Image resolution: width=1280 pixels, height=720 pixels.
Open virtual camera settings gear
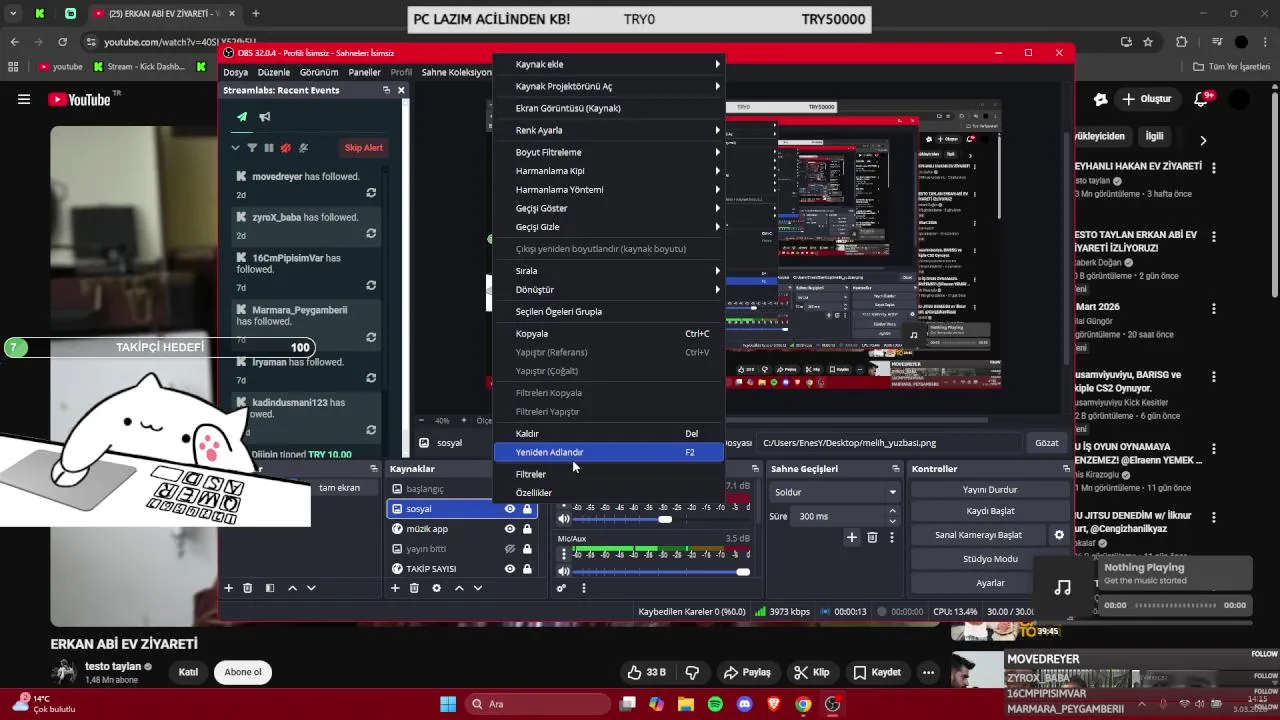pyautogui.click(x=1059, y=535)
